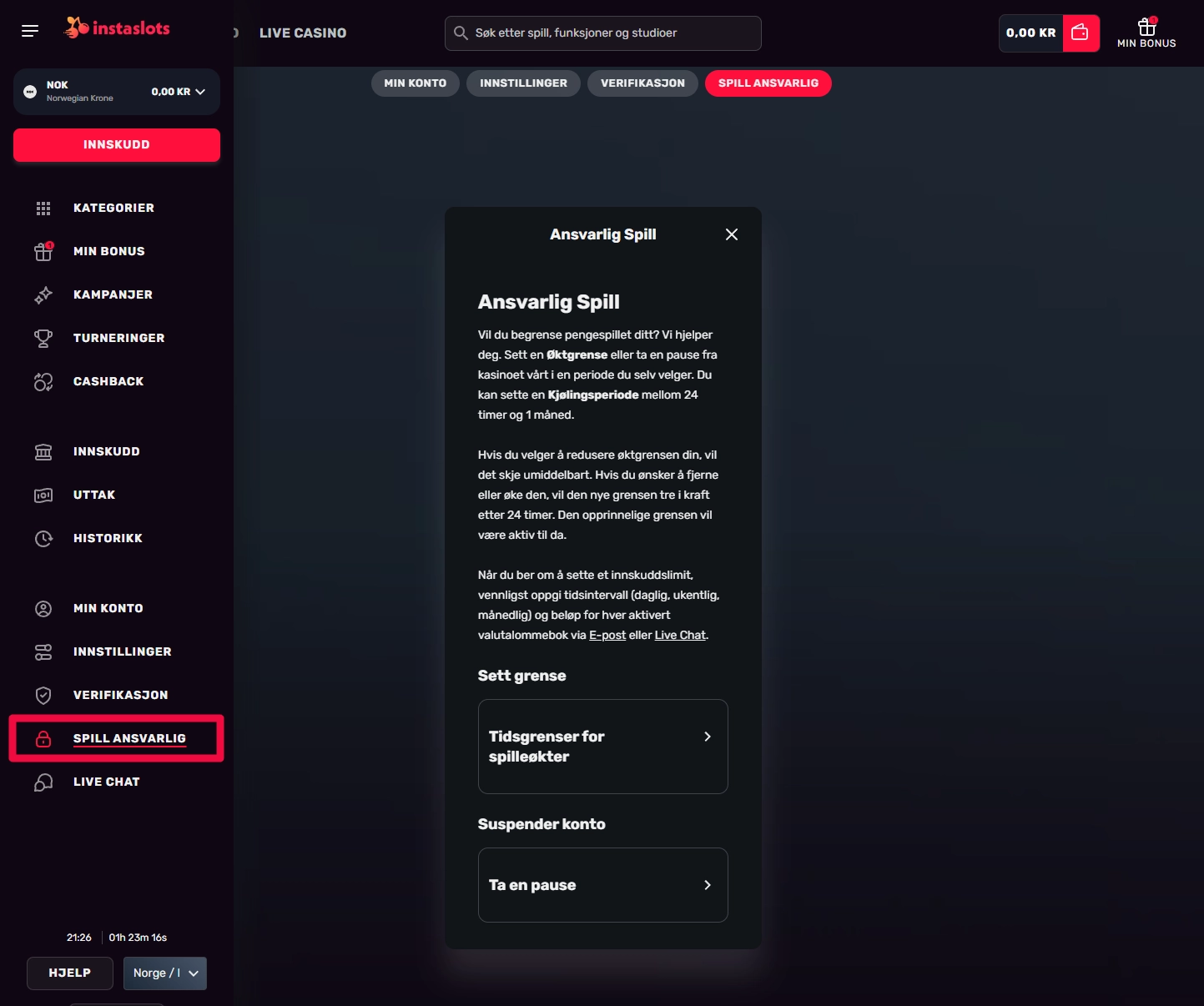
Task: Click the Uttak banknote icon
Action: (43, 495)
